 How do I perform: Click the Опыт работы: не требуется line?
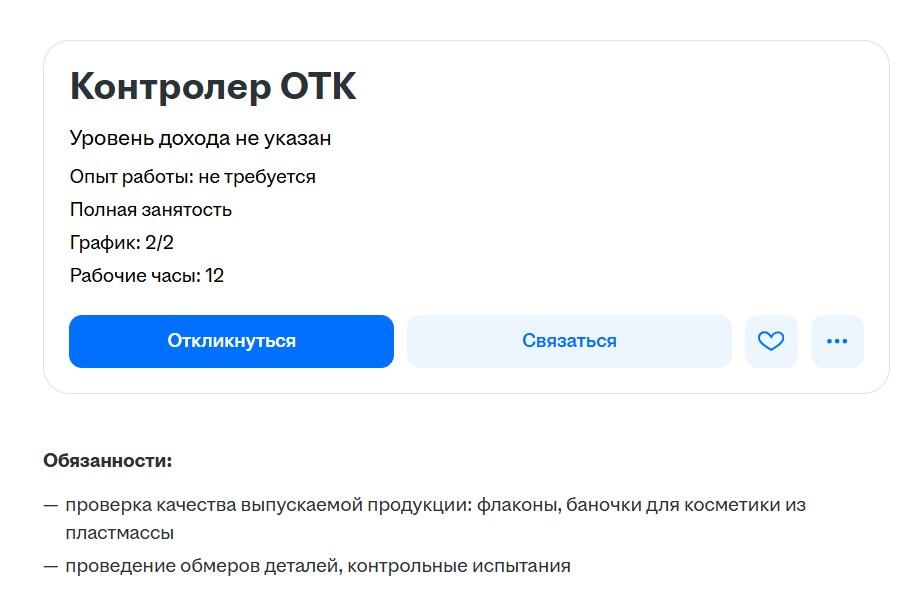click(192, 177)
